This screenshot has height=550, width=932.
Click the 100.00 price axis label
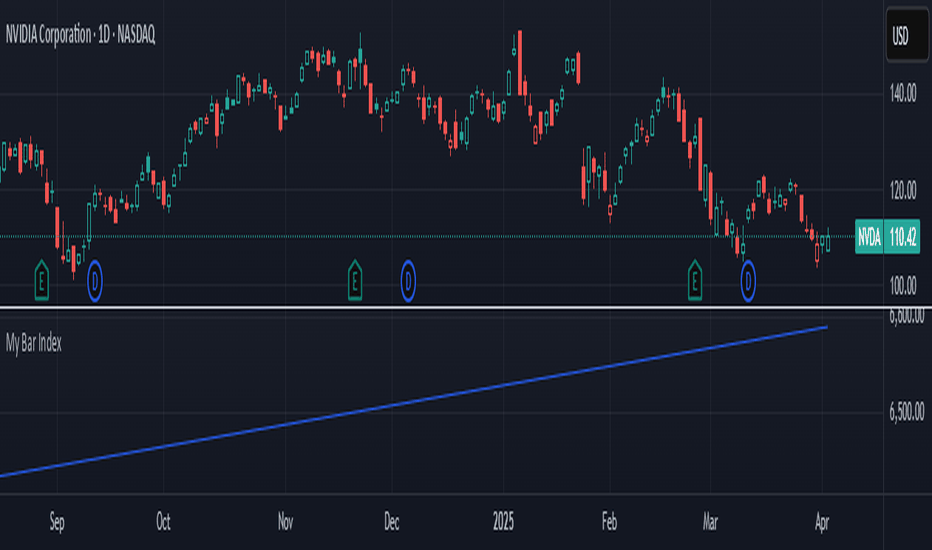click(903, 286)
